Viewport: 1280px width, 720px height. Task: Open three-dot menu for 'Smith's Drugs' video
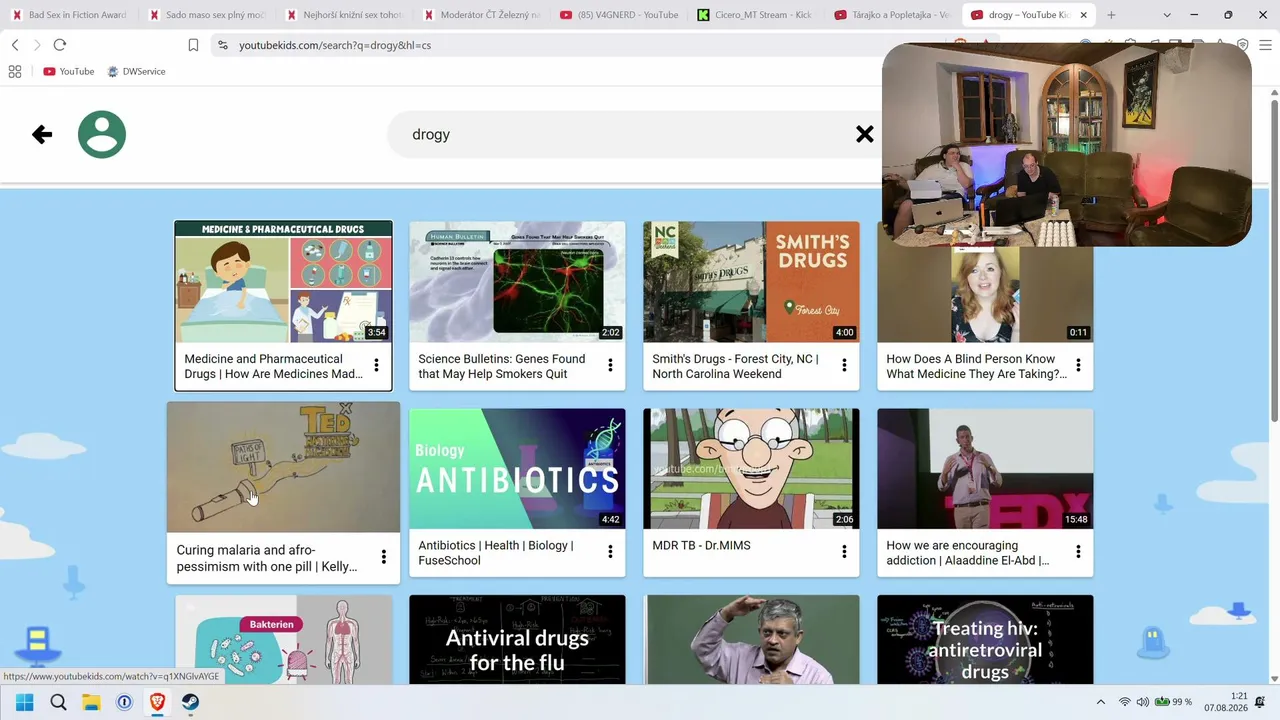pos(844,366)
